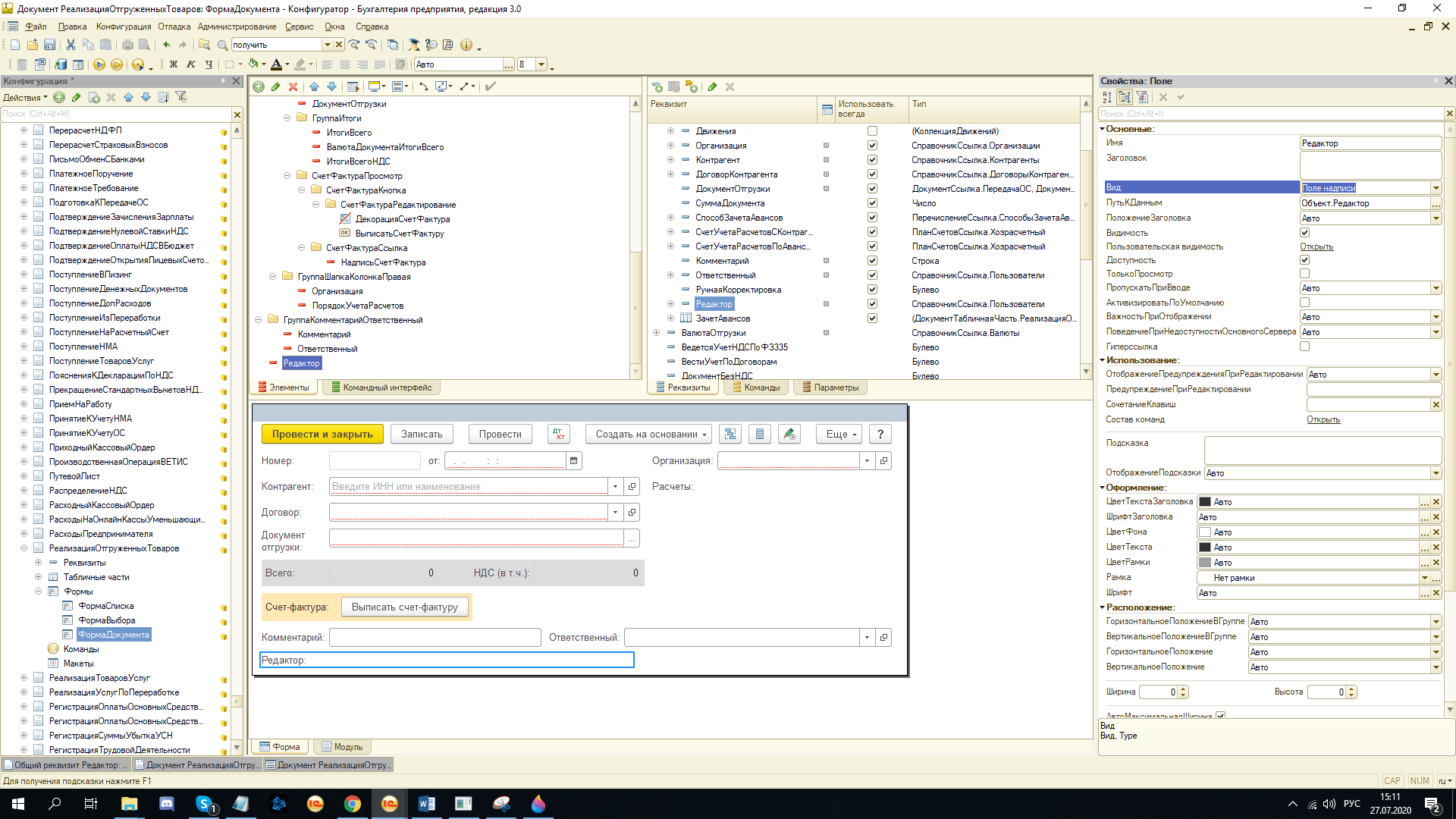Image resolution: width=1456 pixels, height=819 pixels.
Task: Open ПропускатьПриВводе dropdown
Action: (1436, 288)
